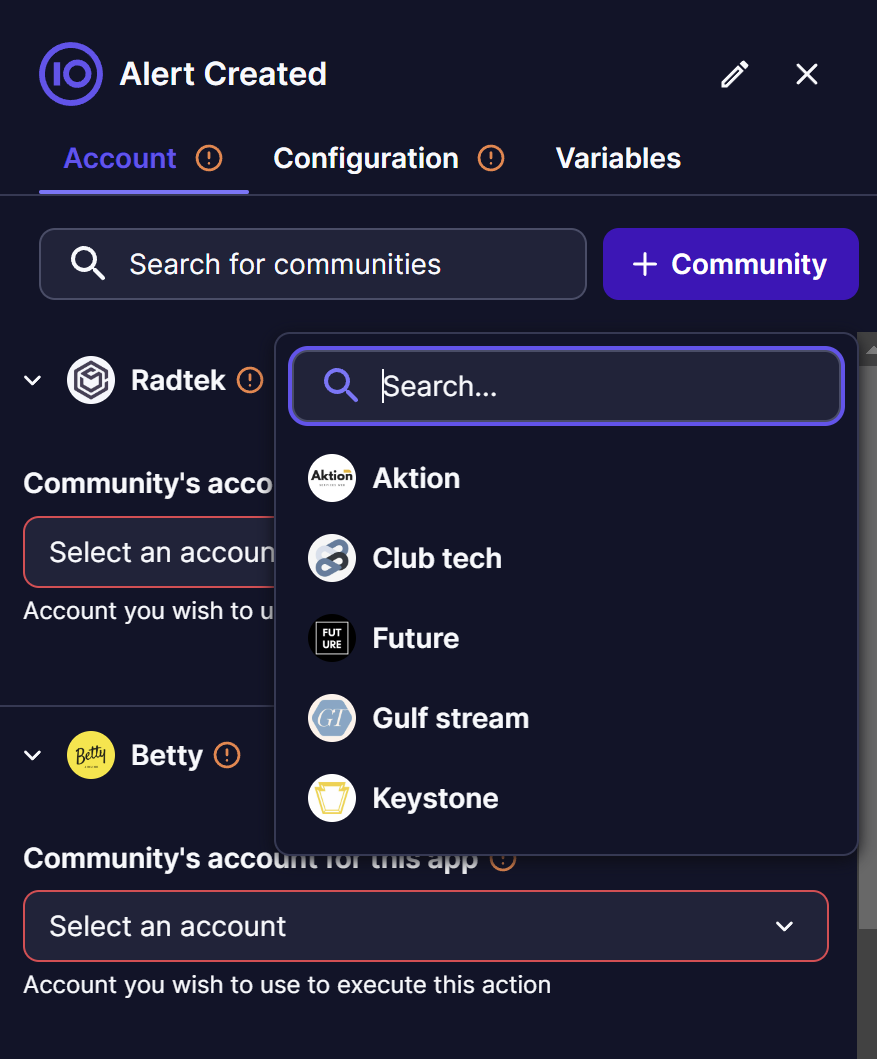Open the Select an account dropdown under Betty

point(425,926)
